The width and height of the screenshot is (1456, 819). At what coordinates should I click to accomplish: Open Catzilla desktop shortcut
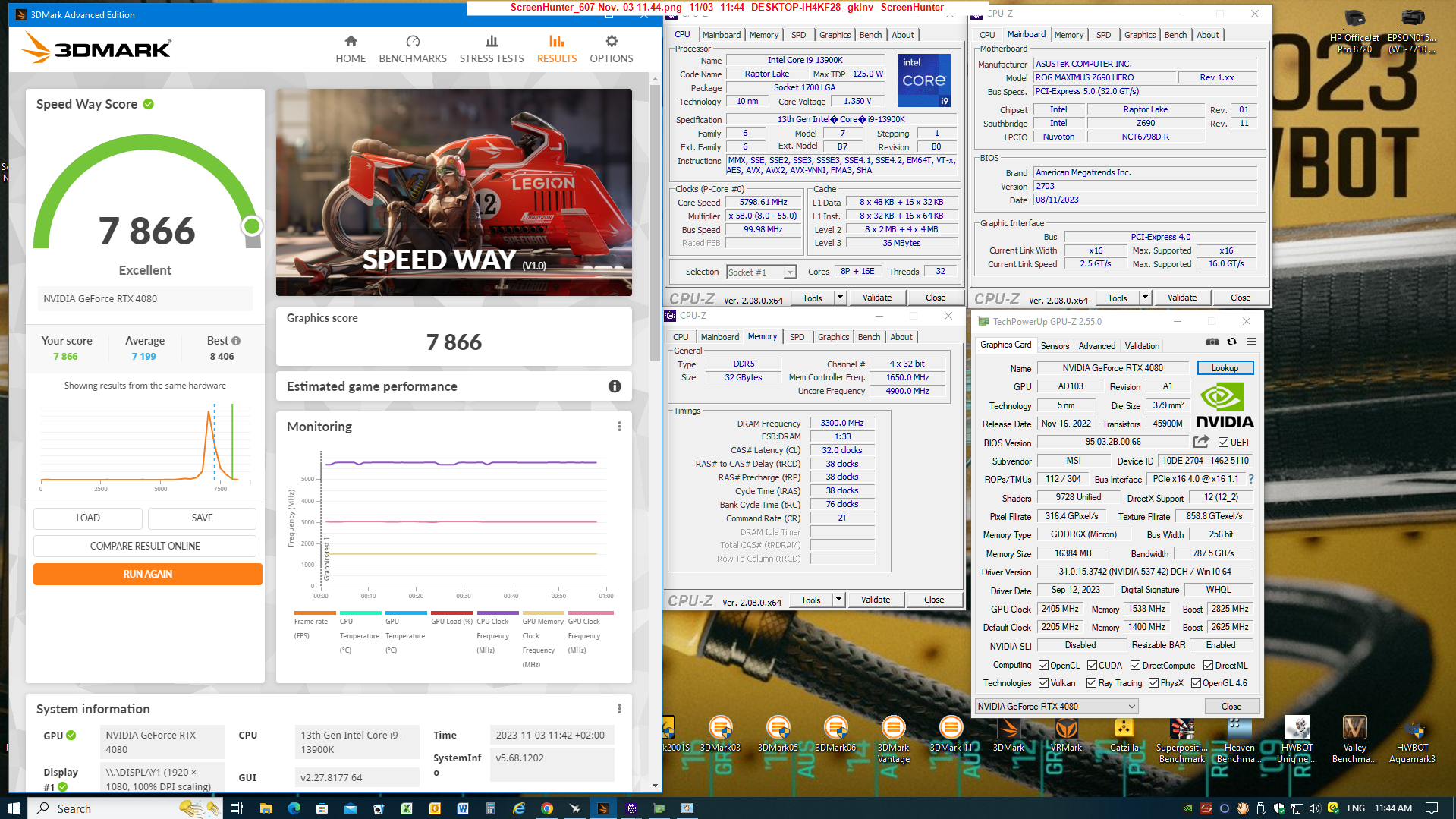[x=1124, y=734]
